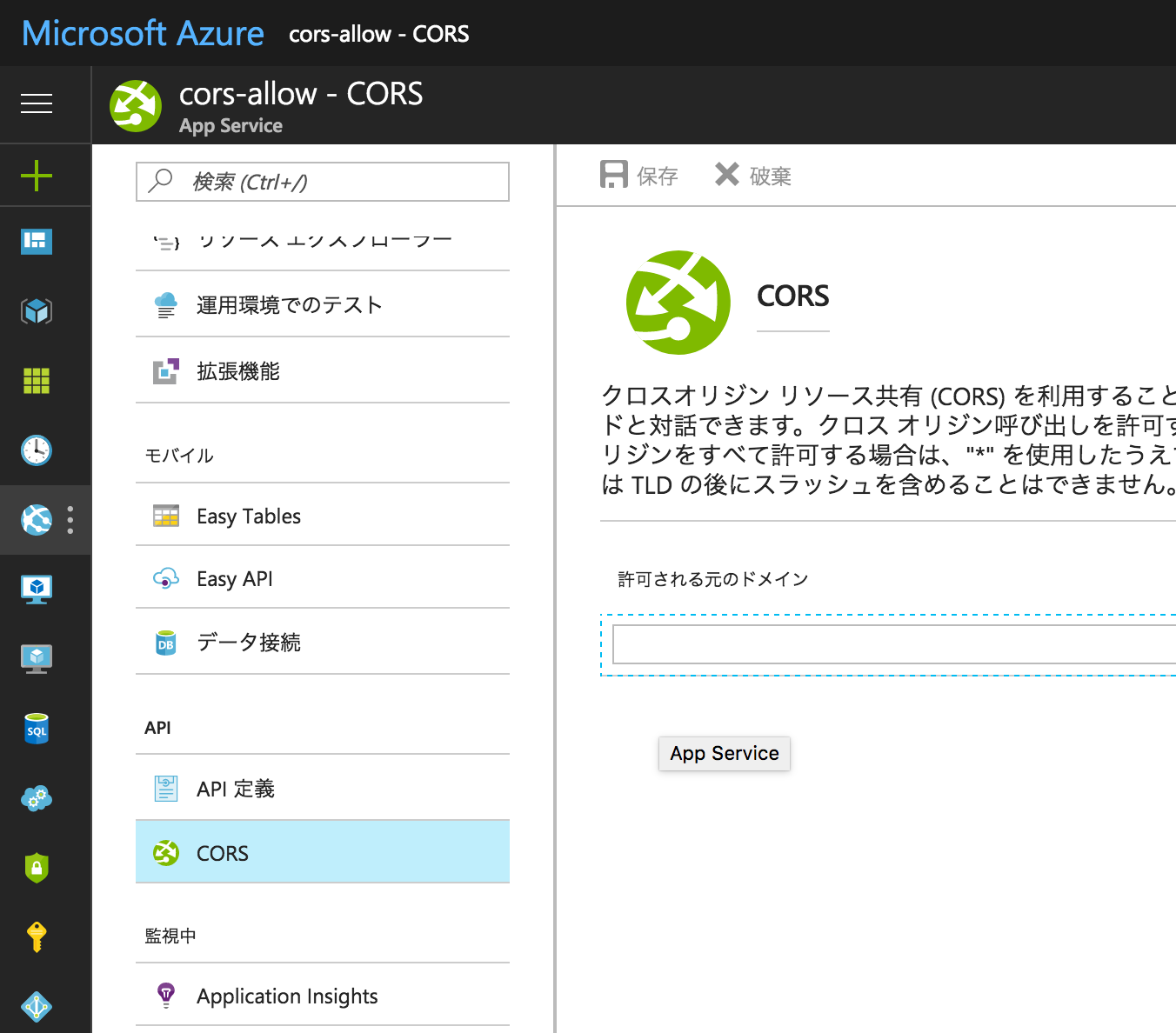The image size is (1176, 1033).
Task: Open Application Insights menu item
Action: pyautogui.click(x=323, y=996)
